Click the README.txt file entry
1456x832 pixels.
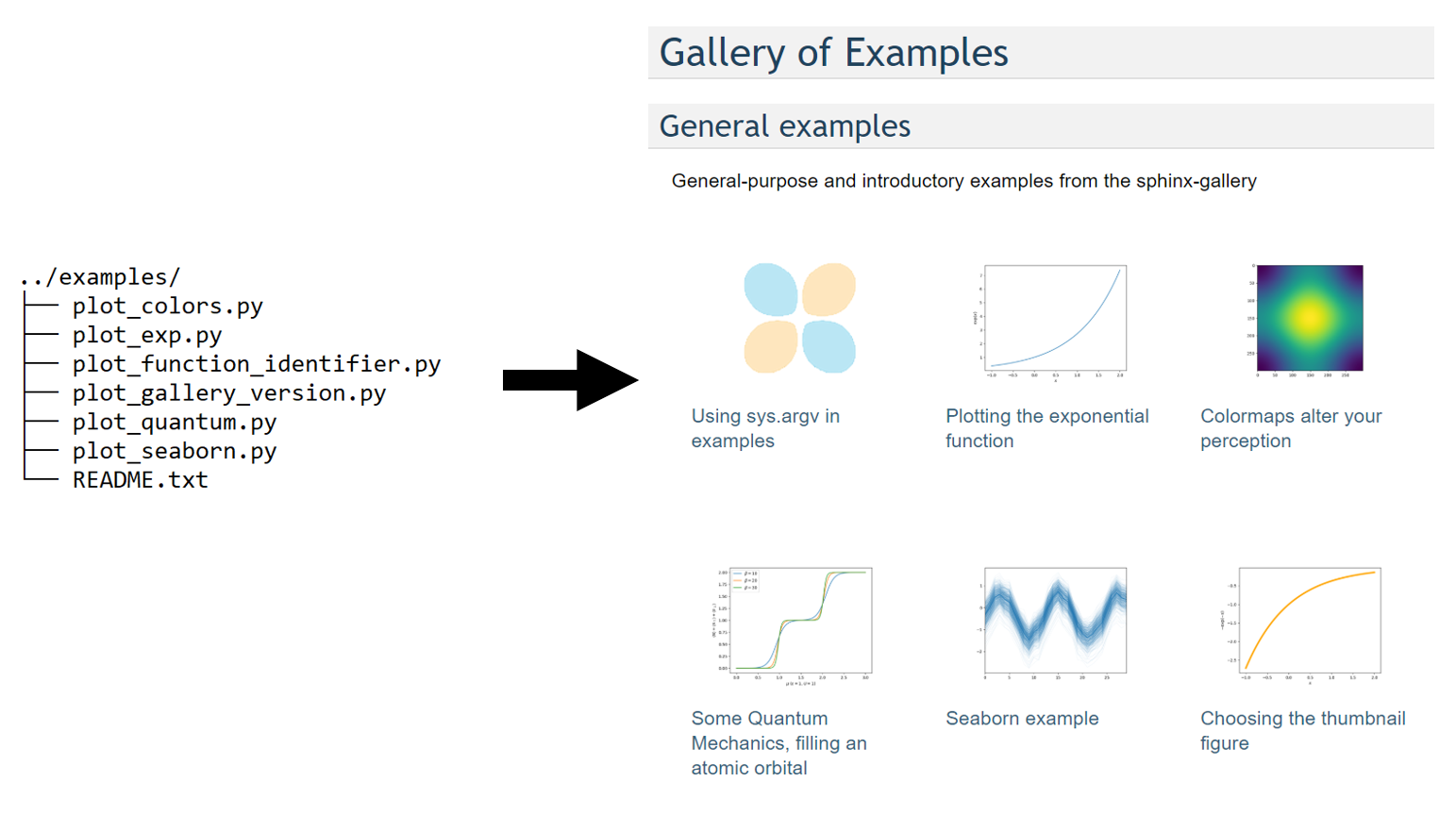pos(140,480)
